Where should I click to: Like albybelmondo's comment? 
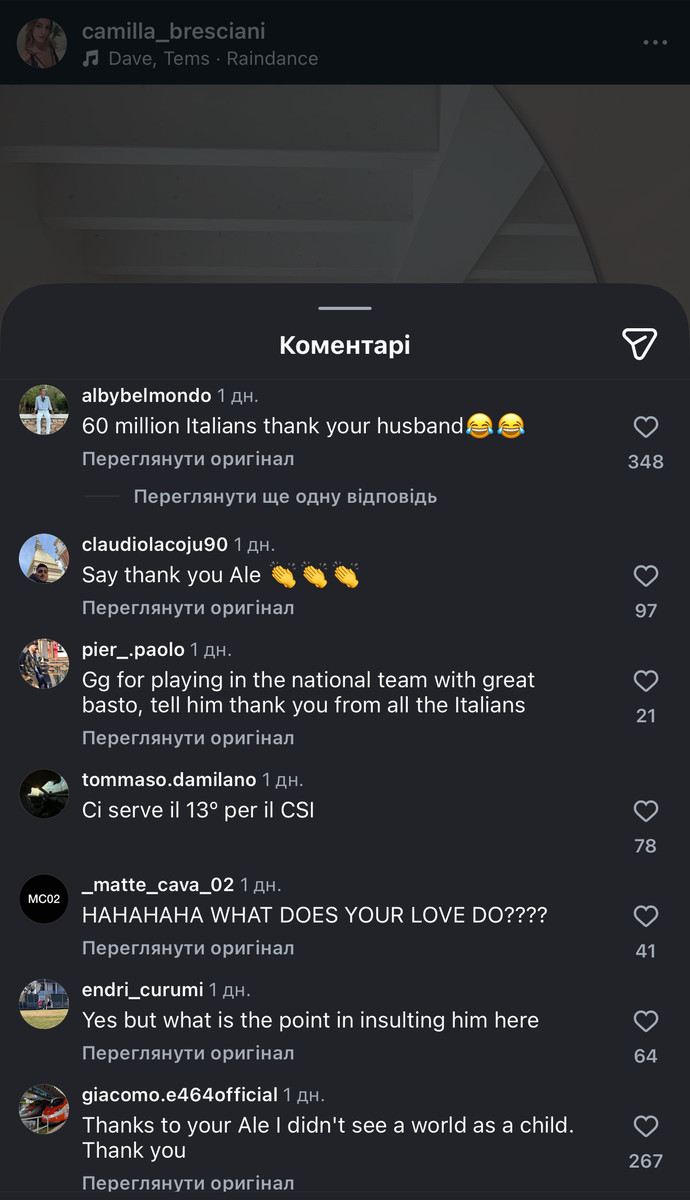tap(646, 428)
